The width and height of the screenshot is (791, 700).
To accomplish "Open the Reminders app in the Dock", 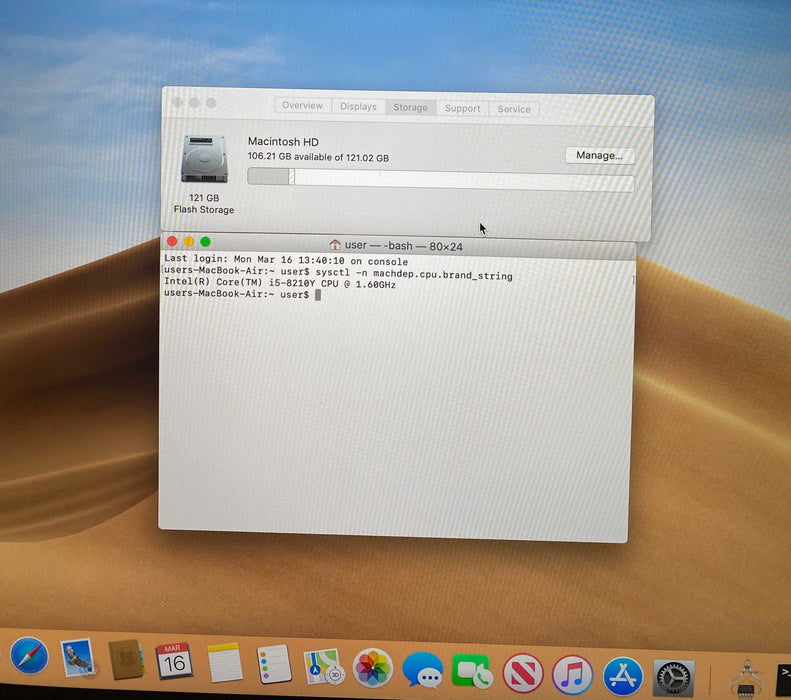I will point(274,664).
